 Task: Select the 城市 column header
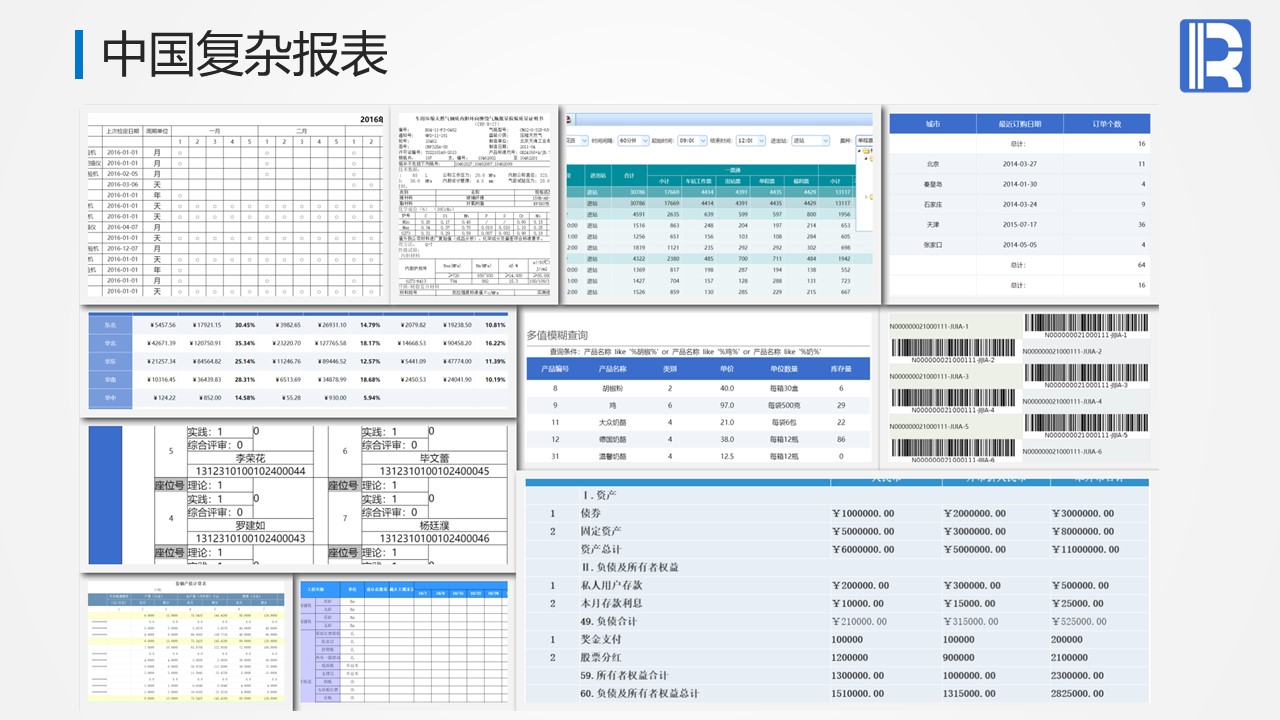(932, 124)
